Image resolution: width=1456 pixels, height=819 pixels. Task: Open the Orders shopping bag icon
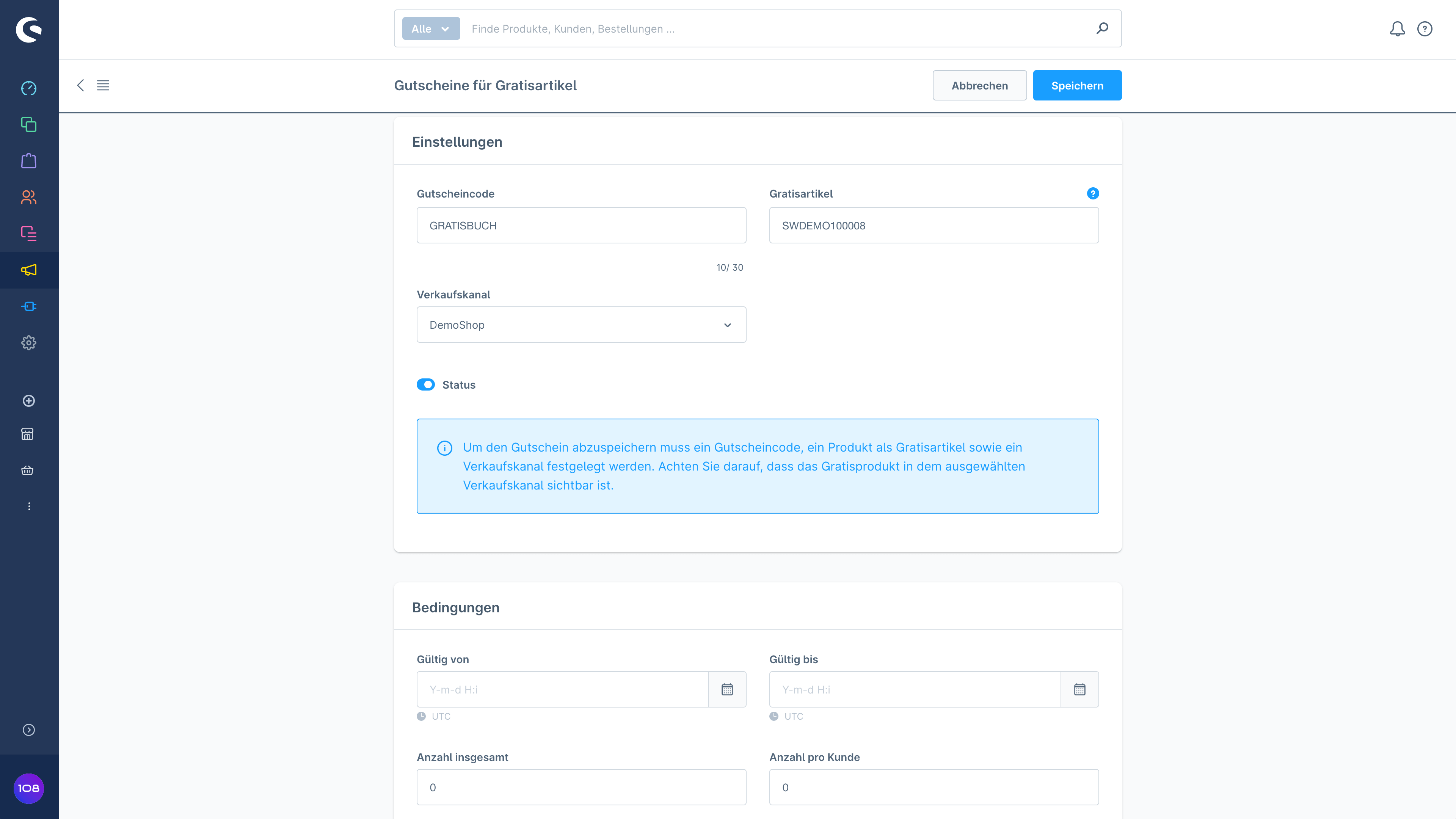(x=29, y=160)
